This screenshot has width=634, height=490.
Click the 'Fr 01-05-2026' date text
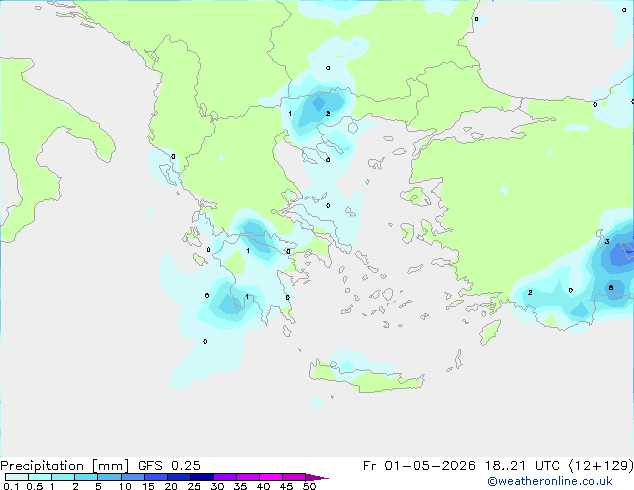419,466
